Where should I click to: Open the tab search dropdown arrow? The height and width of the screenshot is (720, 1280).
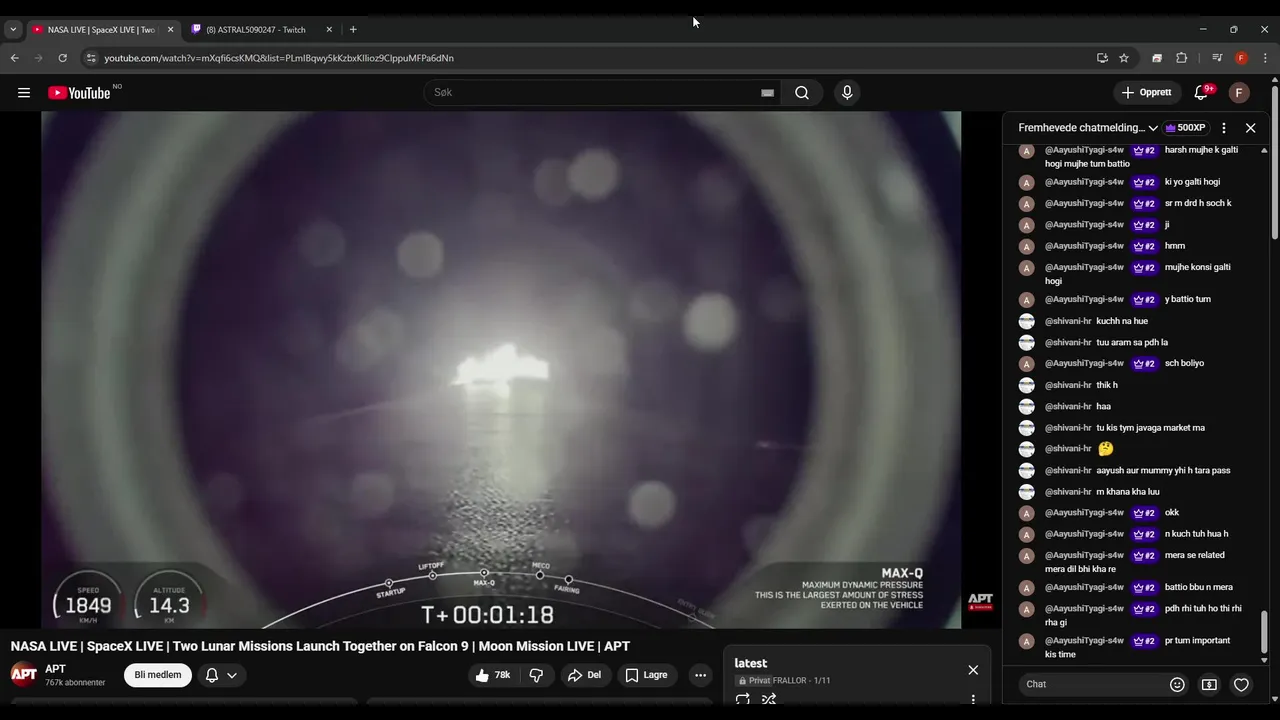coord(13,29)
